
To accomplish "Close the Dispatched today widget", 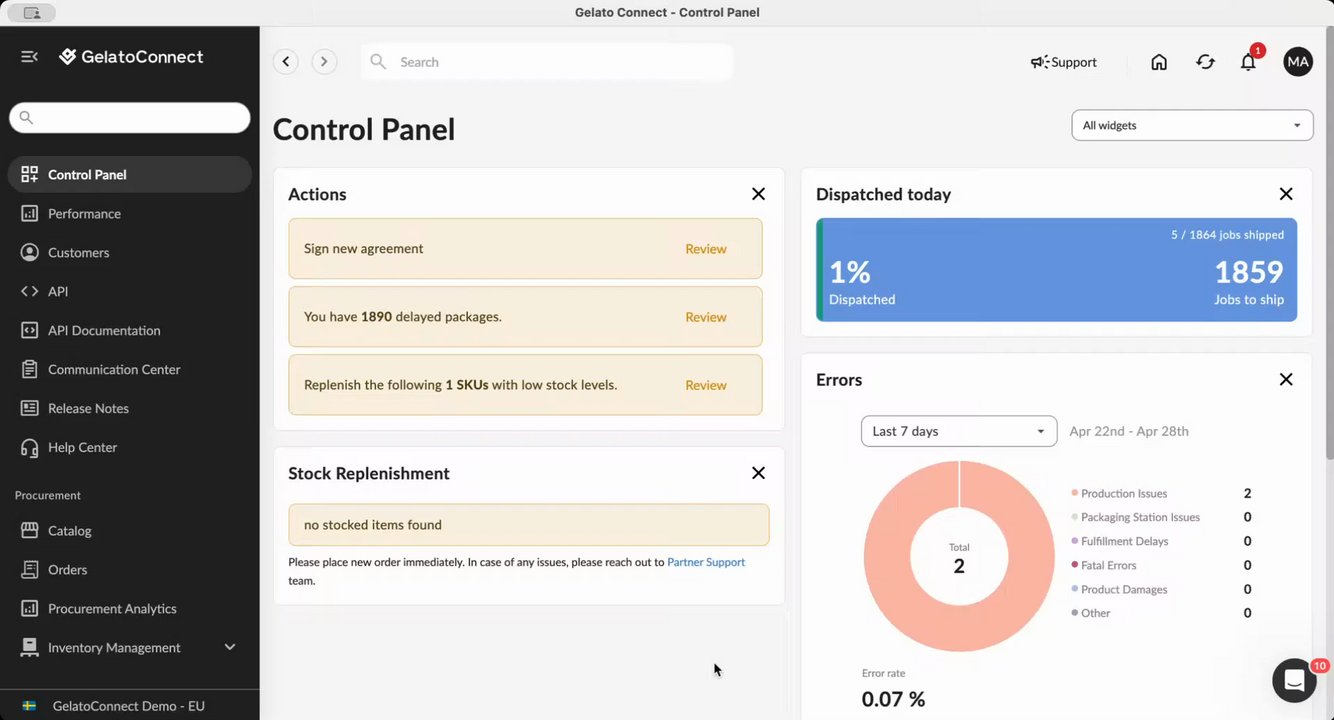I will coord(1286,194).
